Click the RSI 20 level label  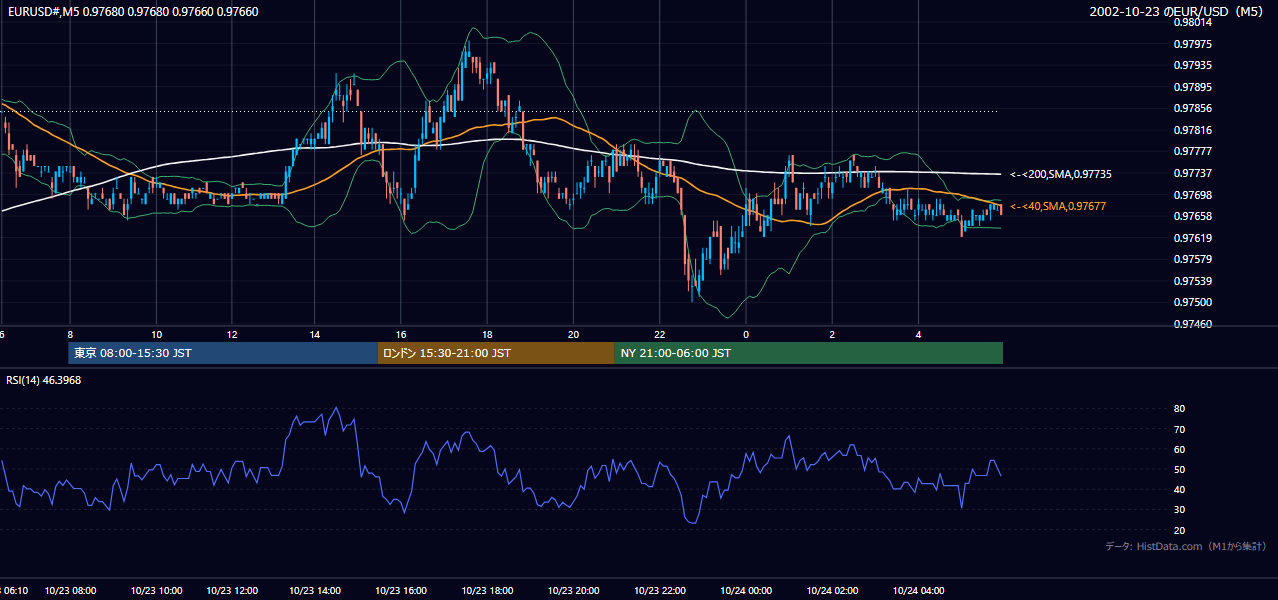tap(1180, 530)
